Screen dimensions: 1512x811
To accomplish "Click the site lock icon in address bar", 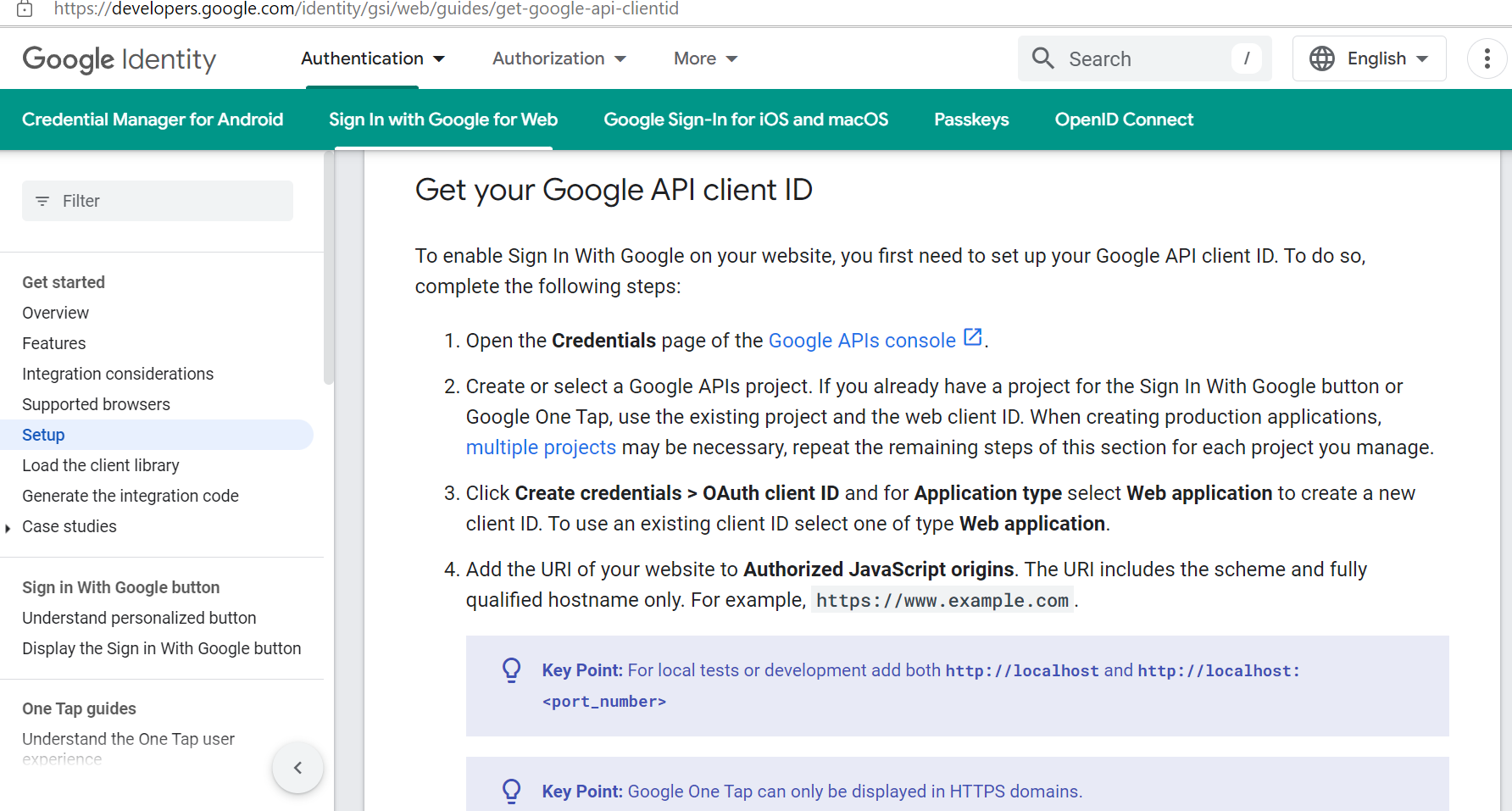I will click(25, 8).
